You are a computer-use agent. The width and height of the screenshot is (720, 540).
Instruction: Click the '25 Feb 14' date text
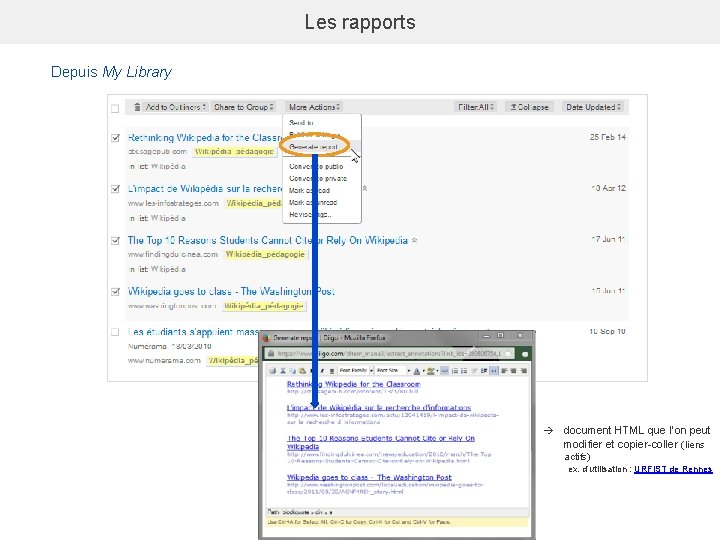tap(608, 137)
